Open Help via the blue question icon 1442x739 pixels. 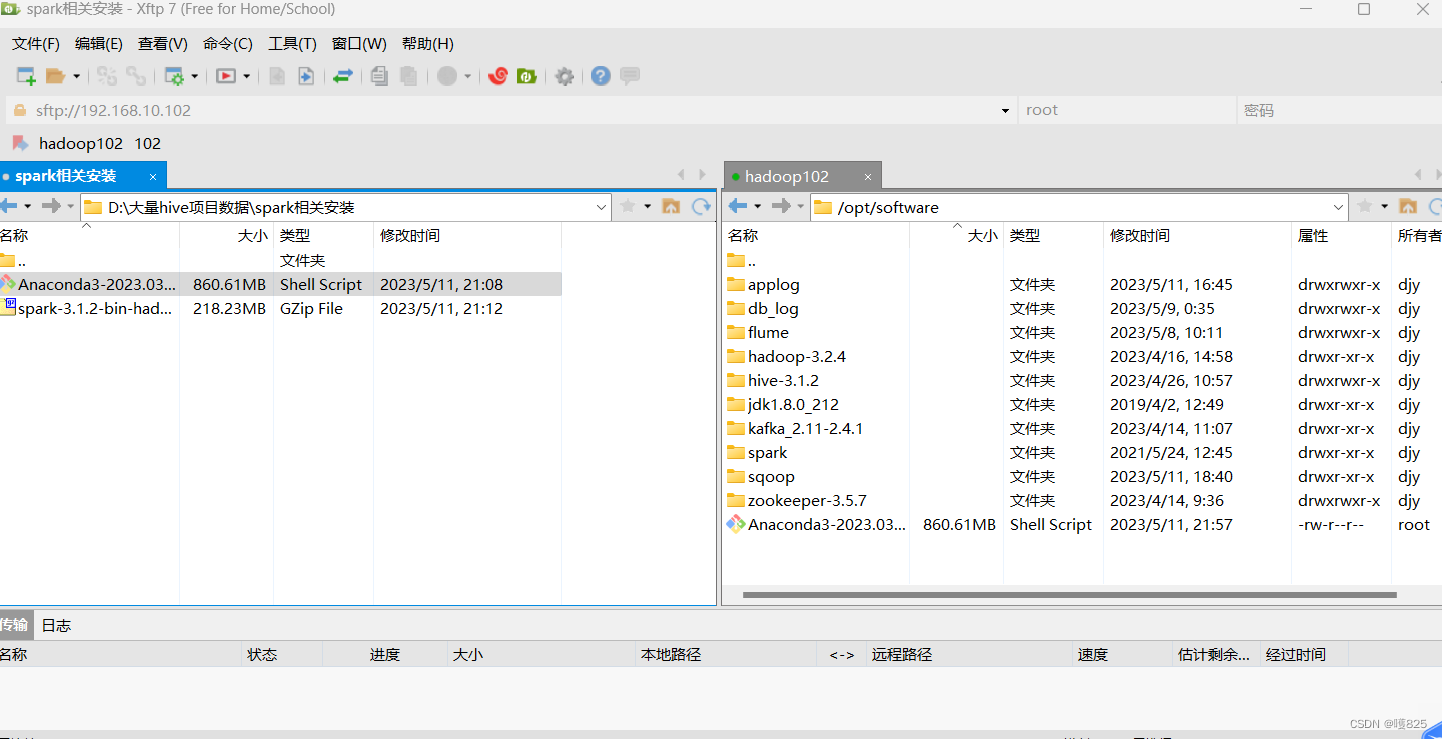[x=601, y=76]
